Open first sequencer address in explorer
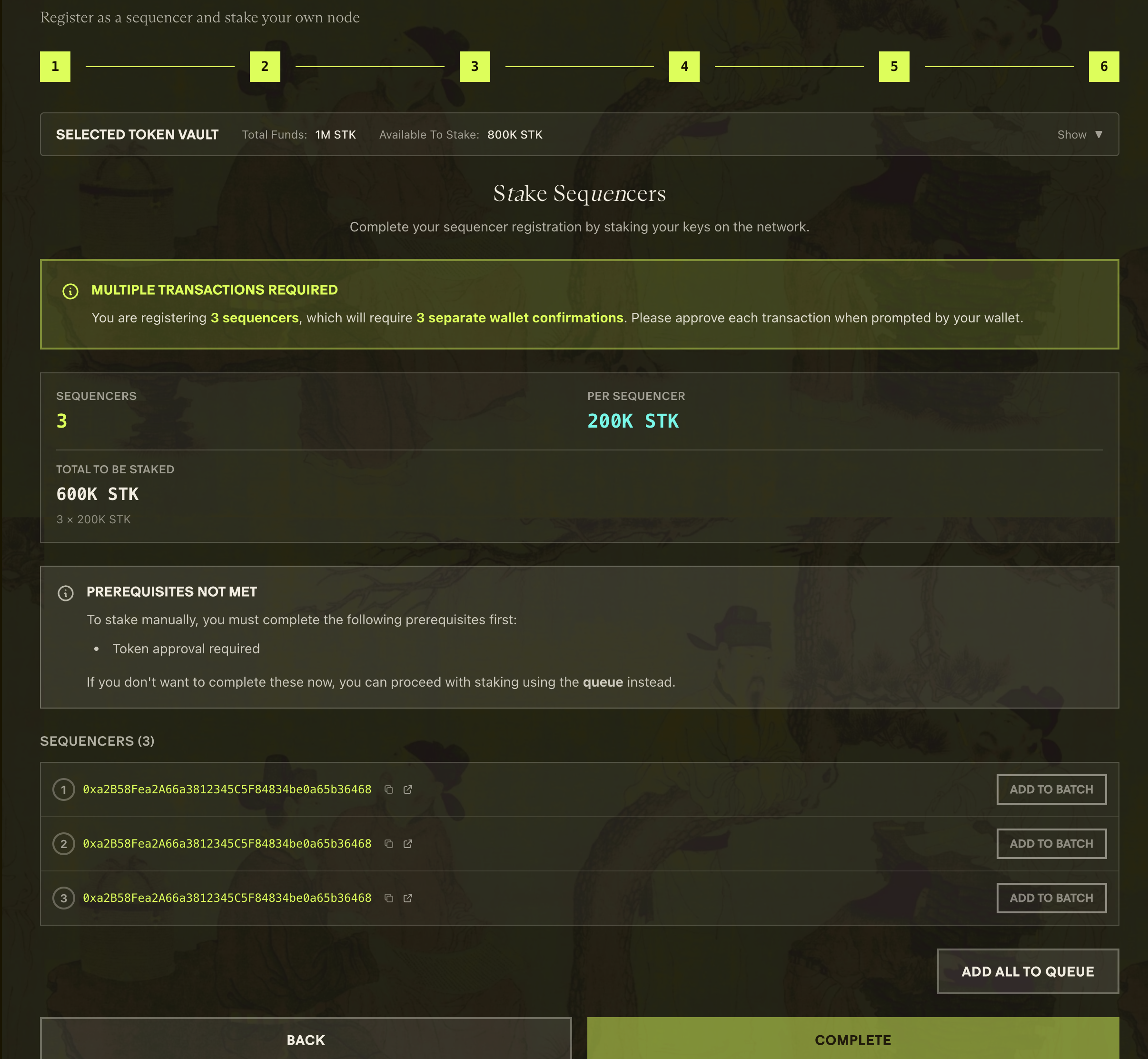 coord(408,789)
